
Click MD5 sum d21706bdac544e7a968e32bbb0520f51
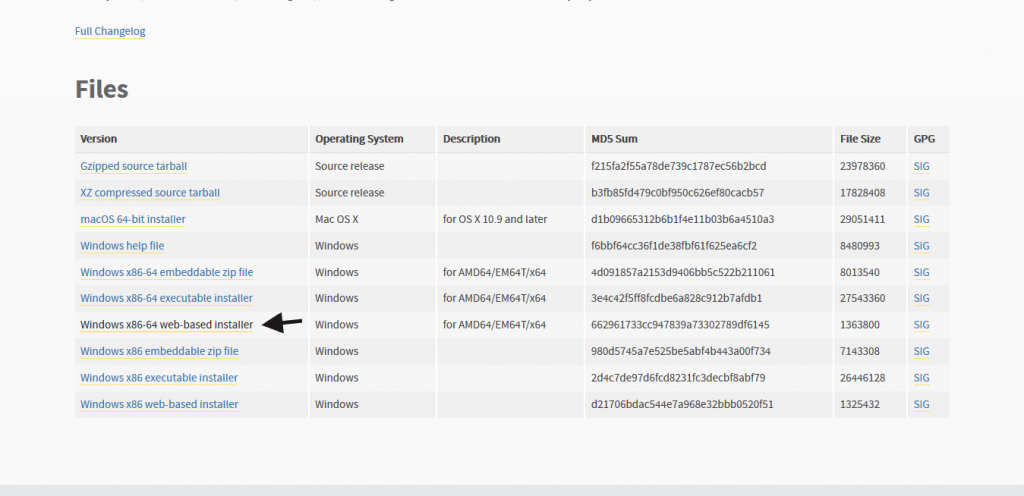(x=682, y=404)
